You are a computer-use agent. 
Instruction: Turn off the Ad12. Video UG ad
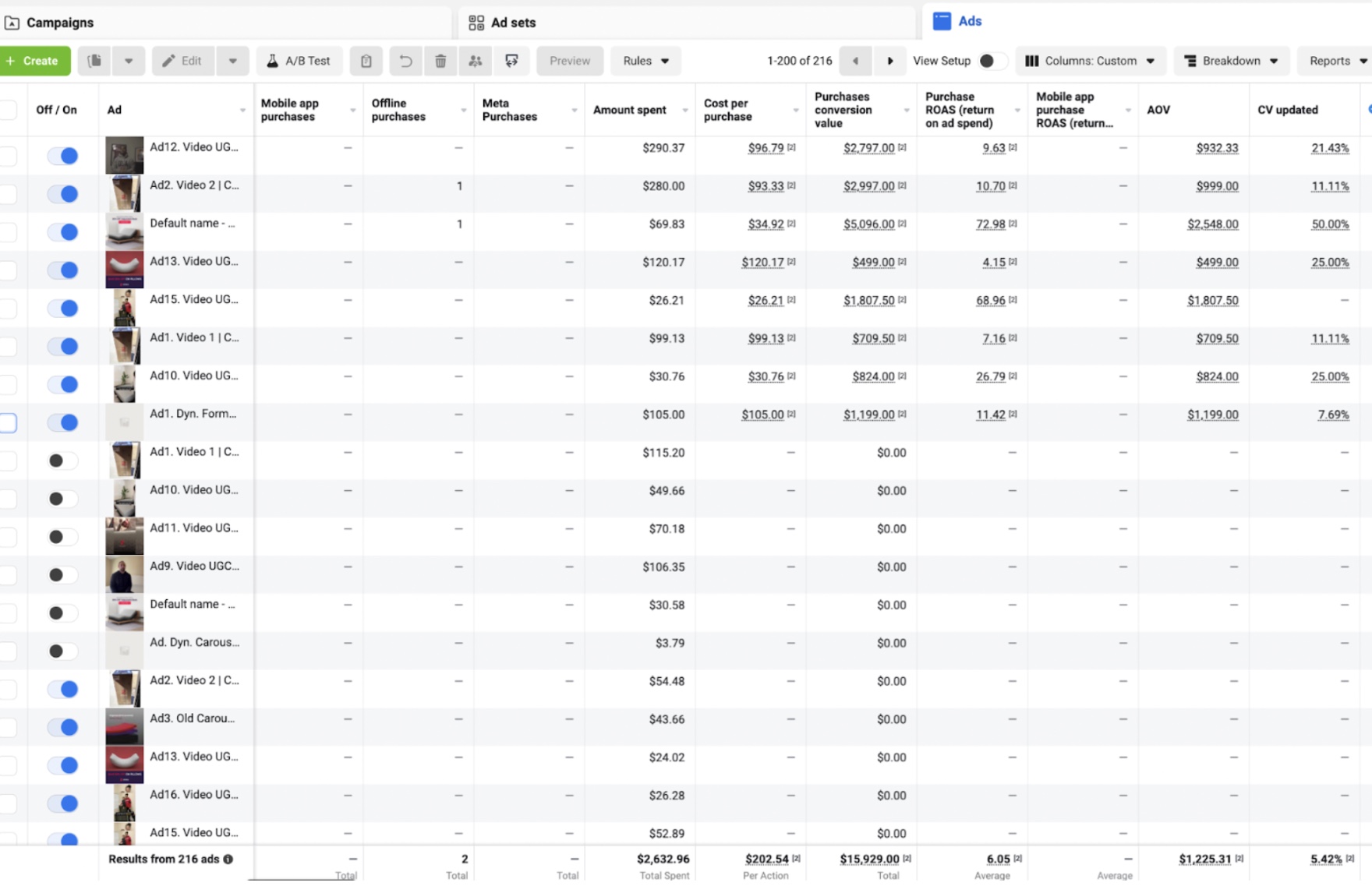point(63,156)
